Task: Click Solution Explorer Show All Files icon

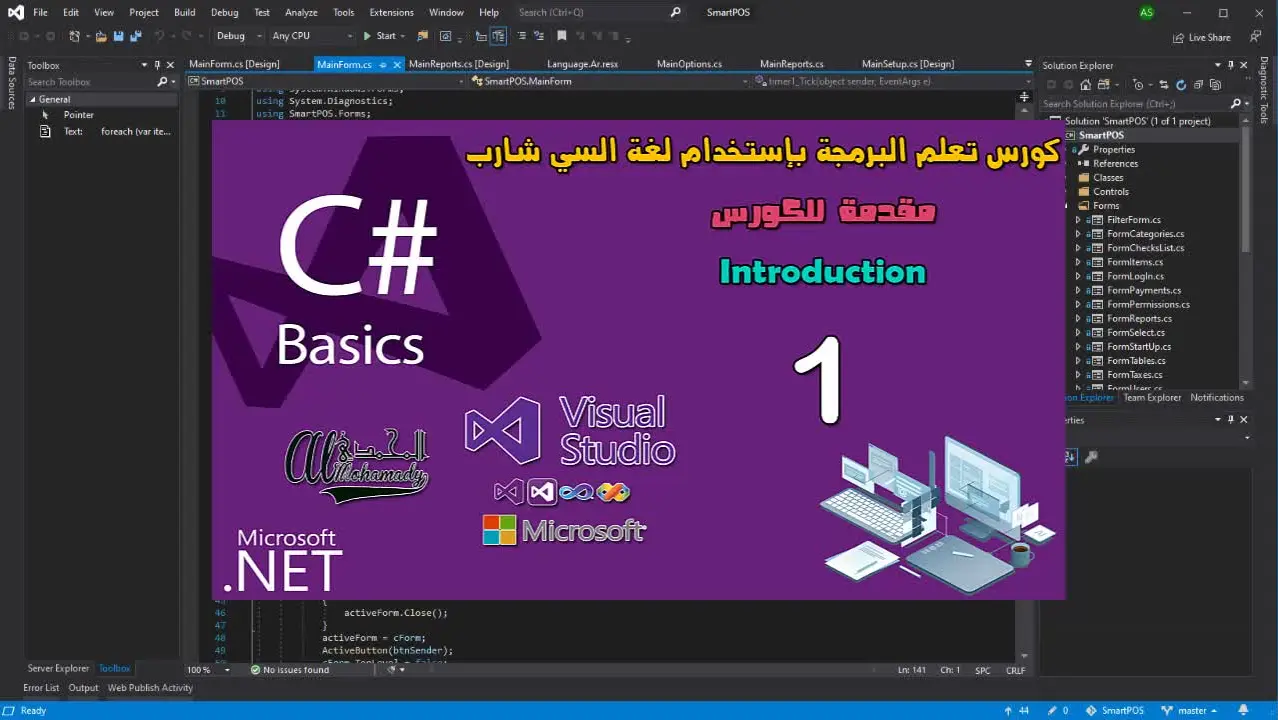Action: pyautogui.click(x=1216, y=85)
